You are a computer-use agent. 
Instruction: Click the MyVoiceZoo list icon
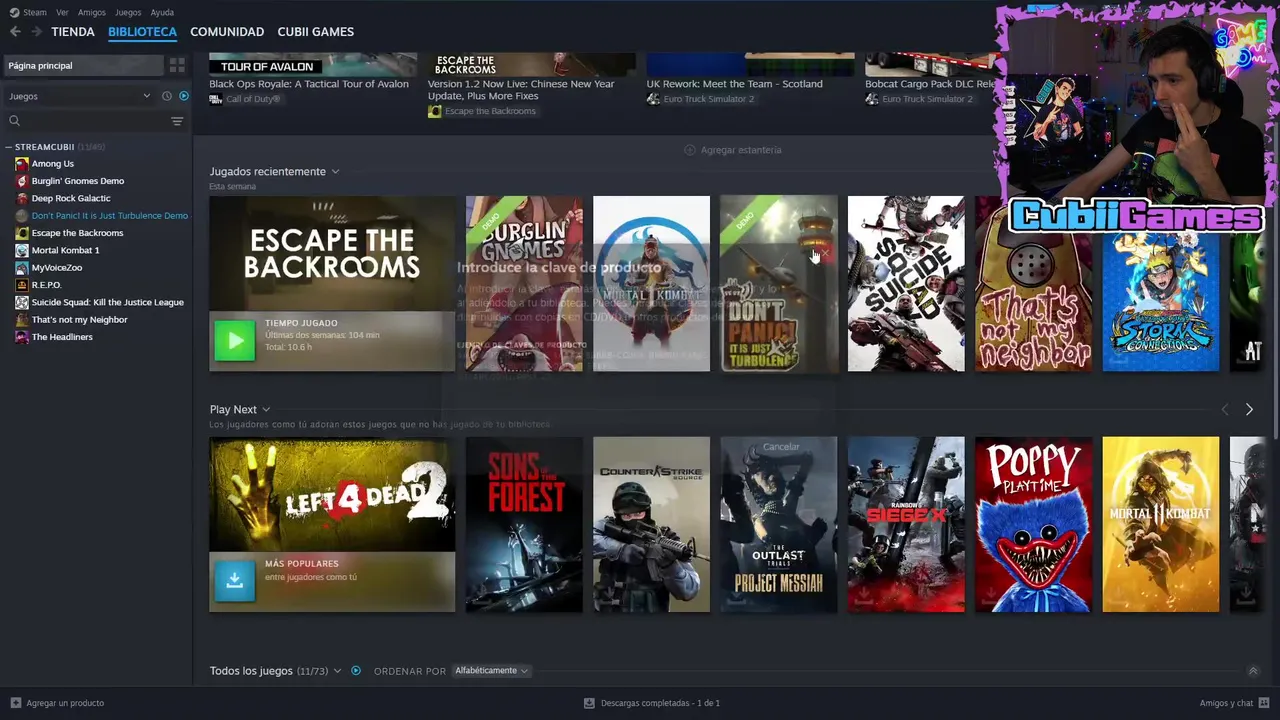click(22, 268)
